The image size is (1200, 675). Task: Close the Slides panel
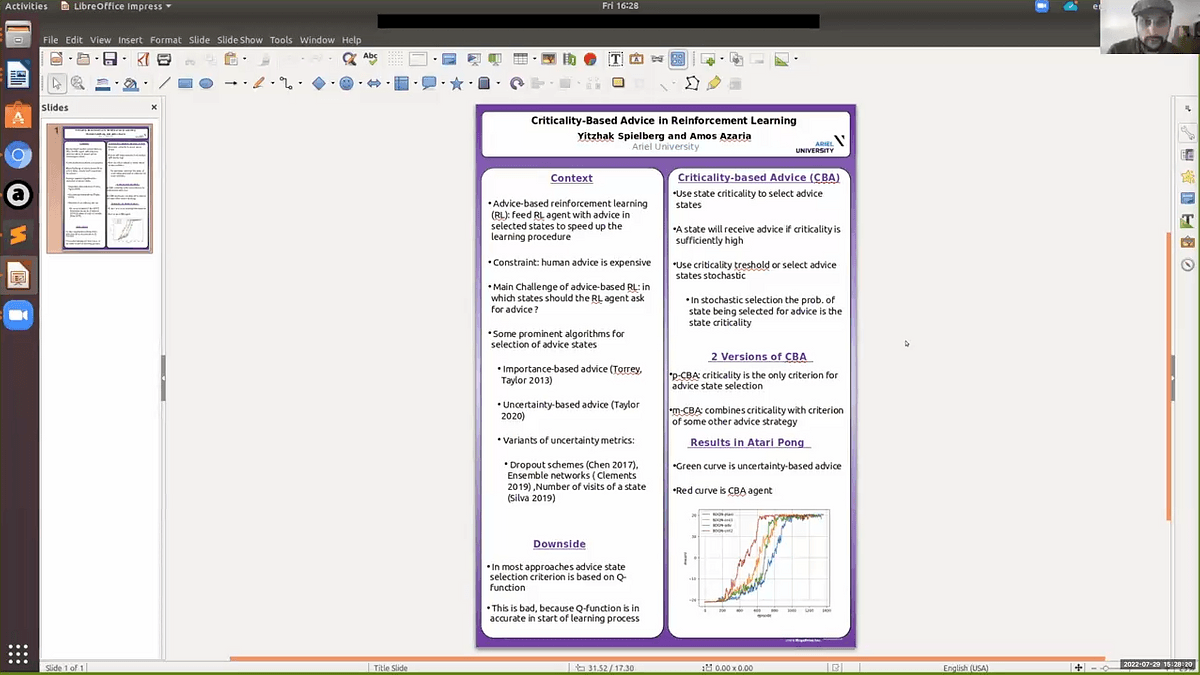[154, 107]
